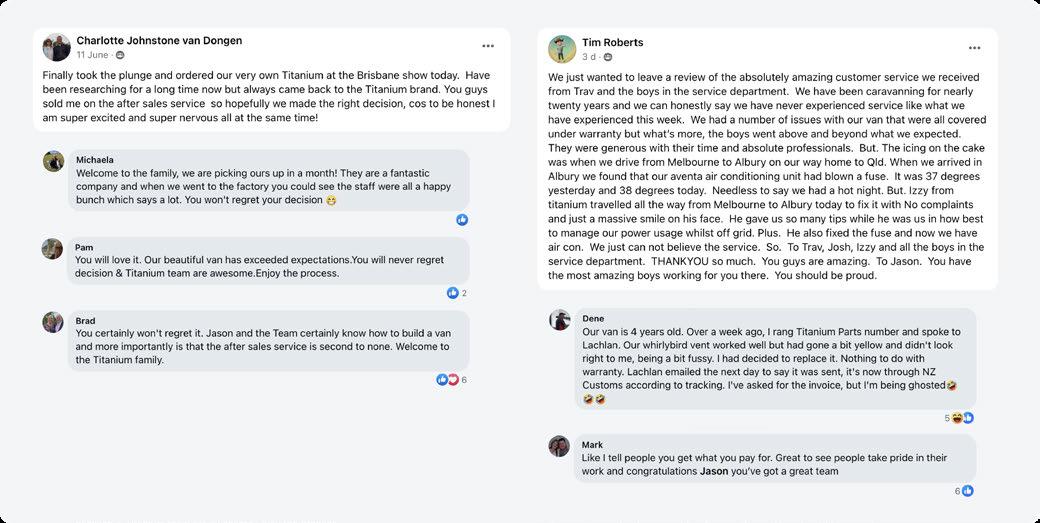This screenshot has width=1040, height=523.
Task: Click the like reaction on Mark's comment
Action: click(967, 491)
